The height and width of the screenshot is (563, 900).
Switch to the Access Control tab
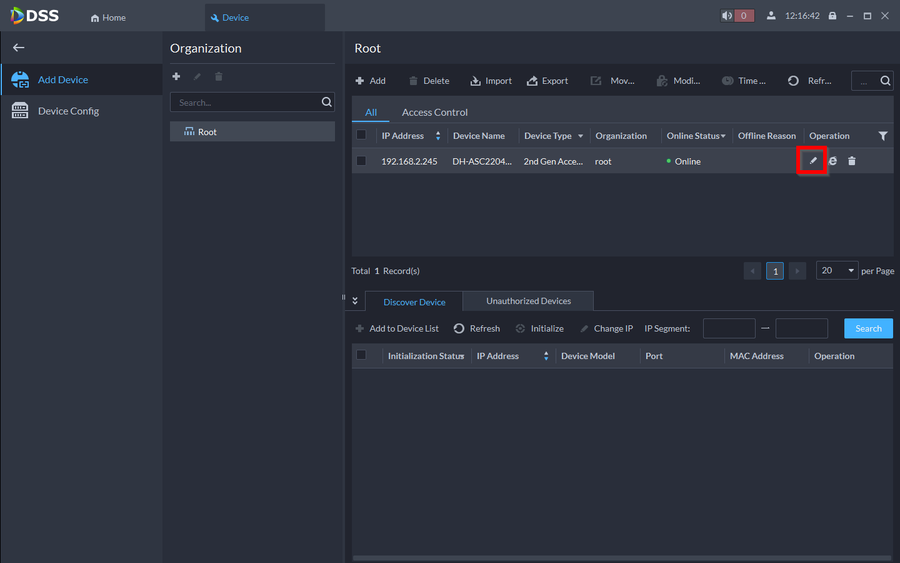pyautogui.click(x=434, y=113)
